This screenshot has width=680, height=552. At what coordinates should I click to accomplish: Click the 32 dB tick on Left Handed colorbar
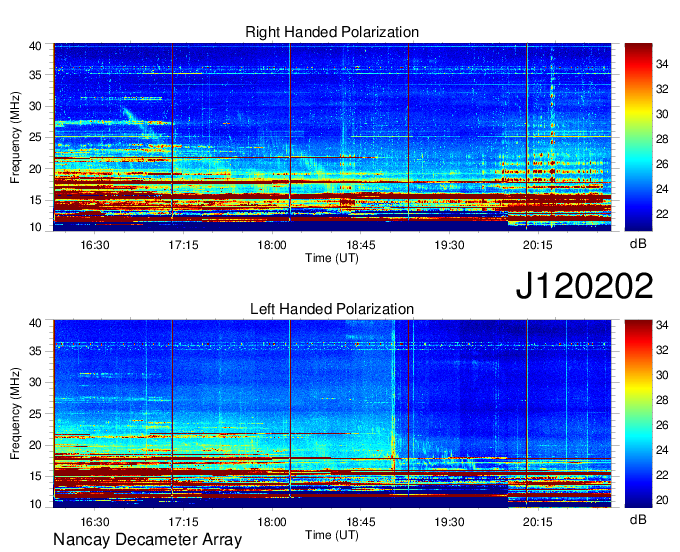pos(662,350)
